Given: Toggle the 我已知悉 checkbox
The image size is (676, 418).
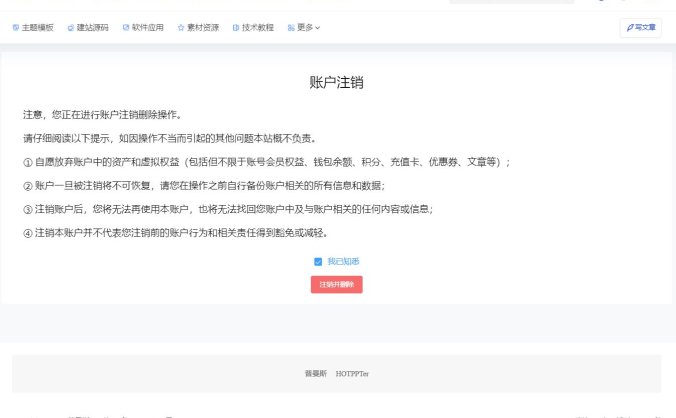Looking at the screenshot, I should [318, 262].
